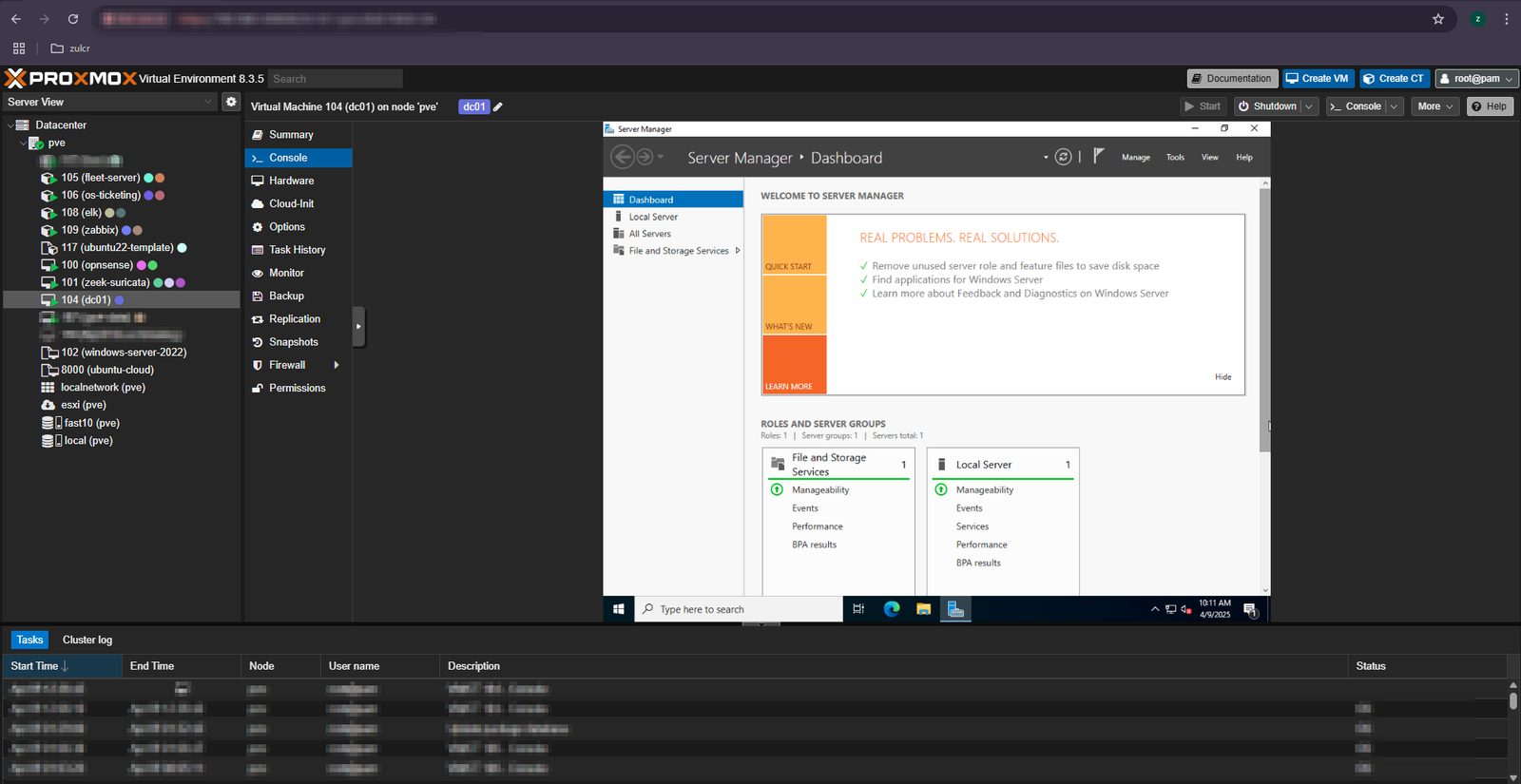Click Server Manager icon in Windows taskbar

(955, 609)
